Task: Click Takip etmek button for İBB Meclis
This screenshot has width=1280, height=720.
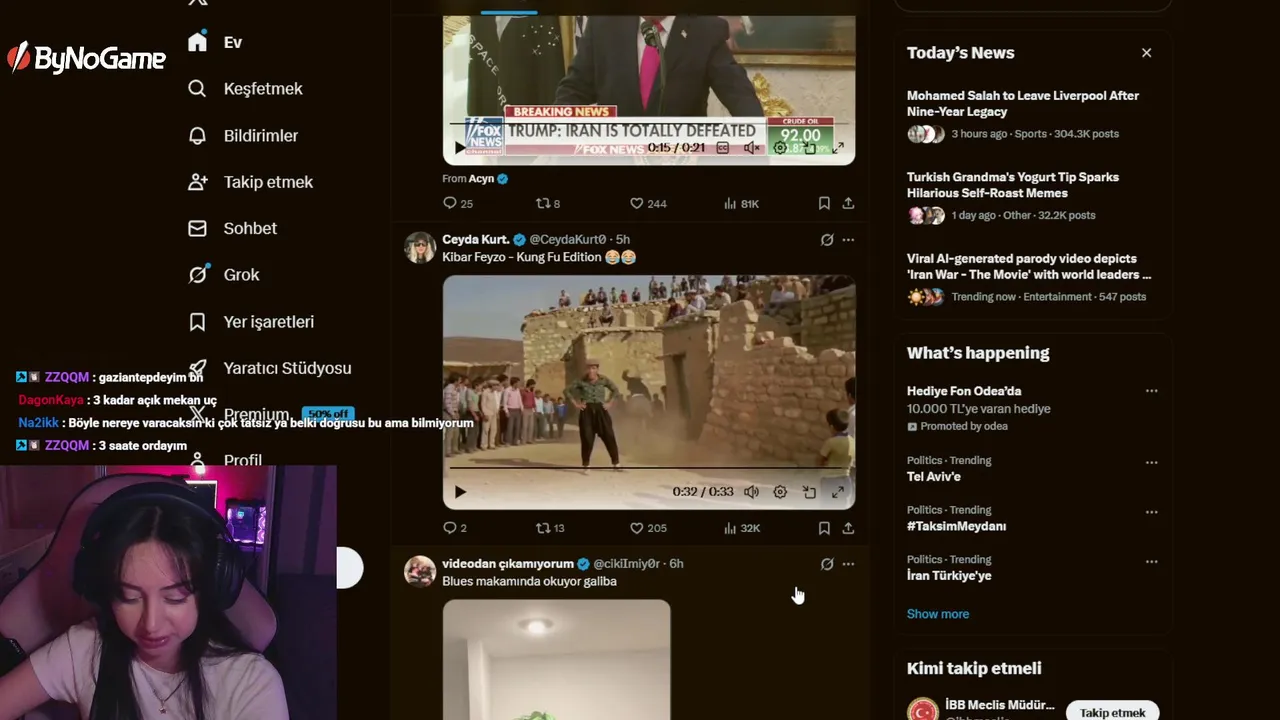Action: (x=1112, y=712)
